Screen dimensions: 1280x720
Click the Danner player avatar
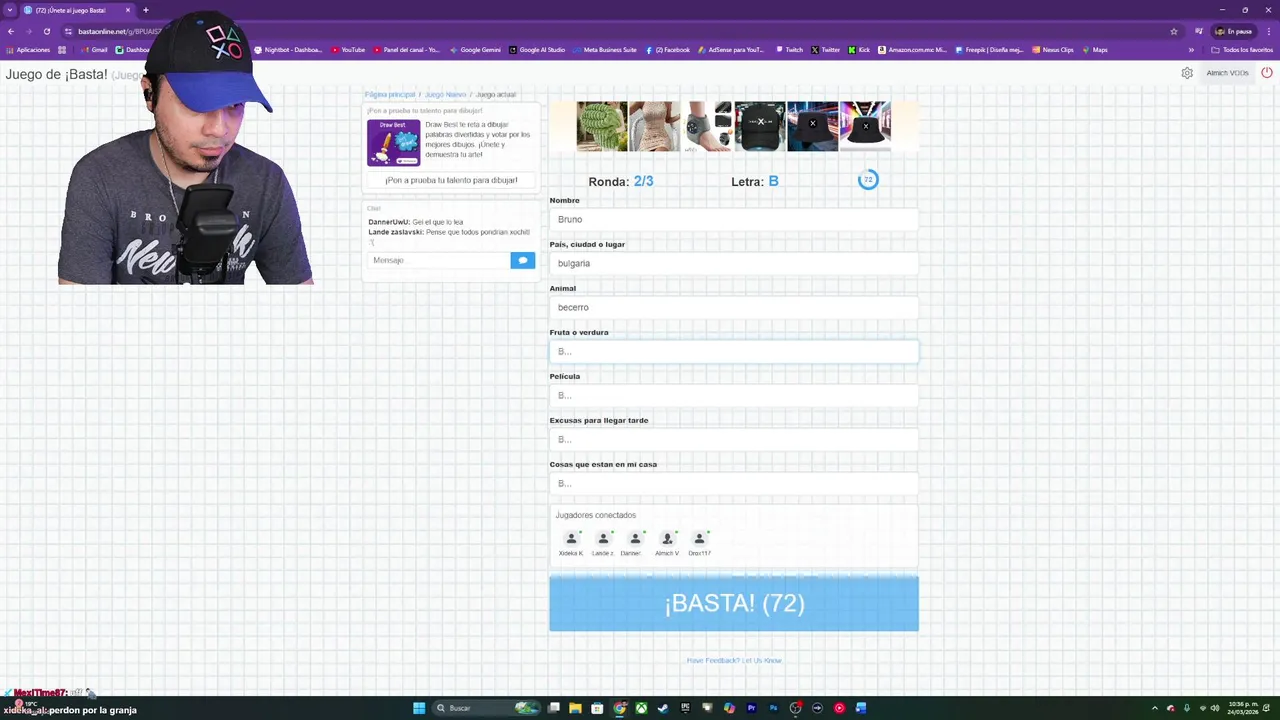pyautogui.click(x=635, y=539)
